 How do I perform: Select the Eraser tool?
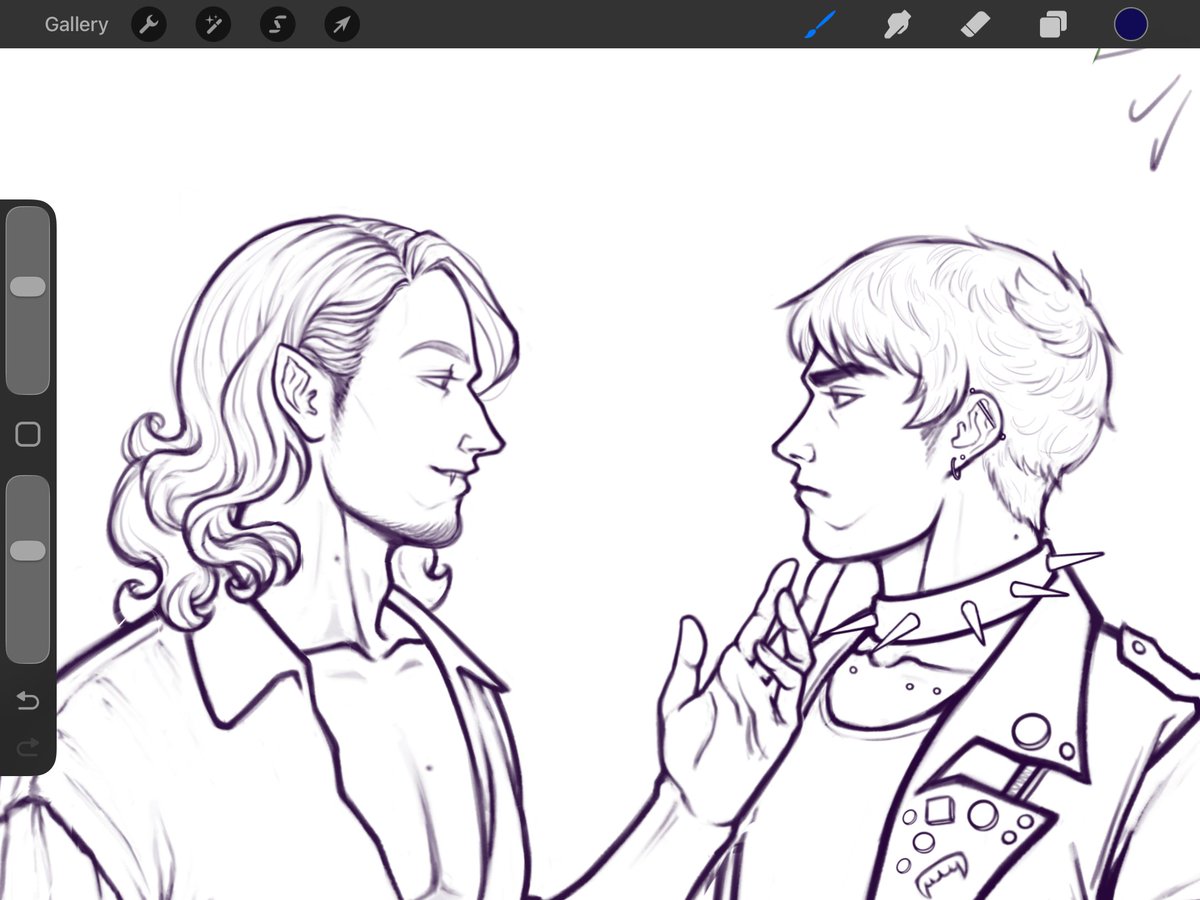pos(975,25)
